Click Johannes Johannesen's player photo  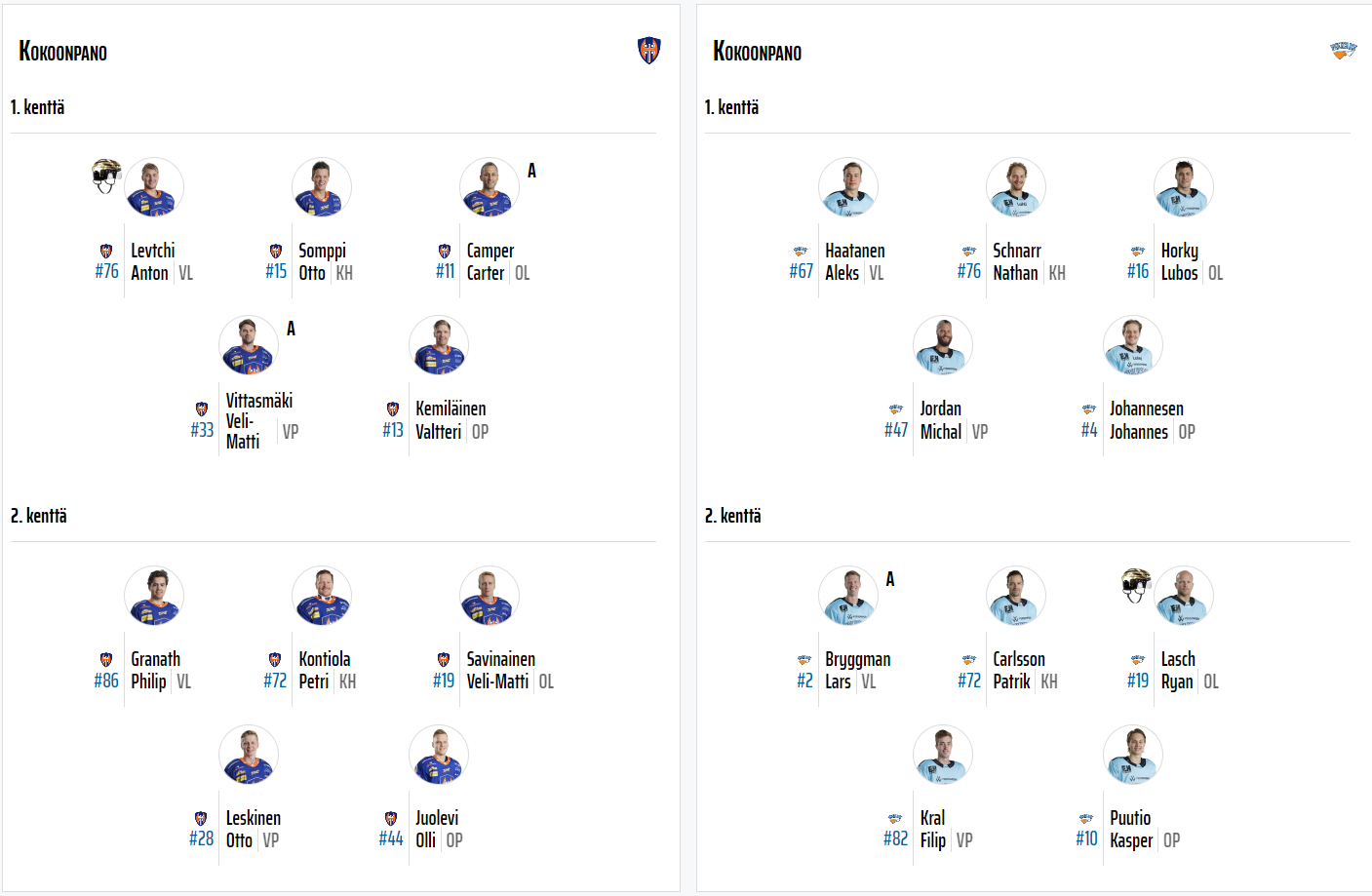click(1132, 345)
